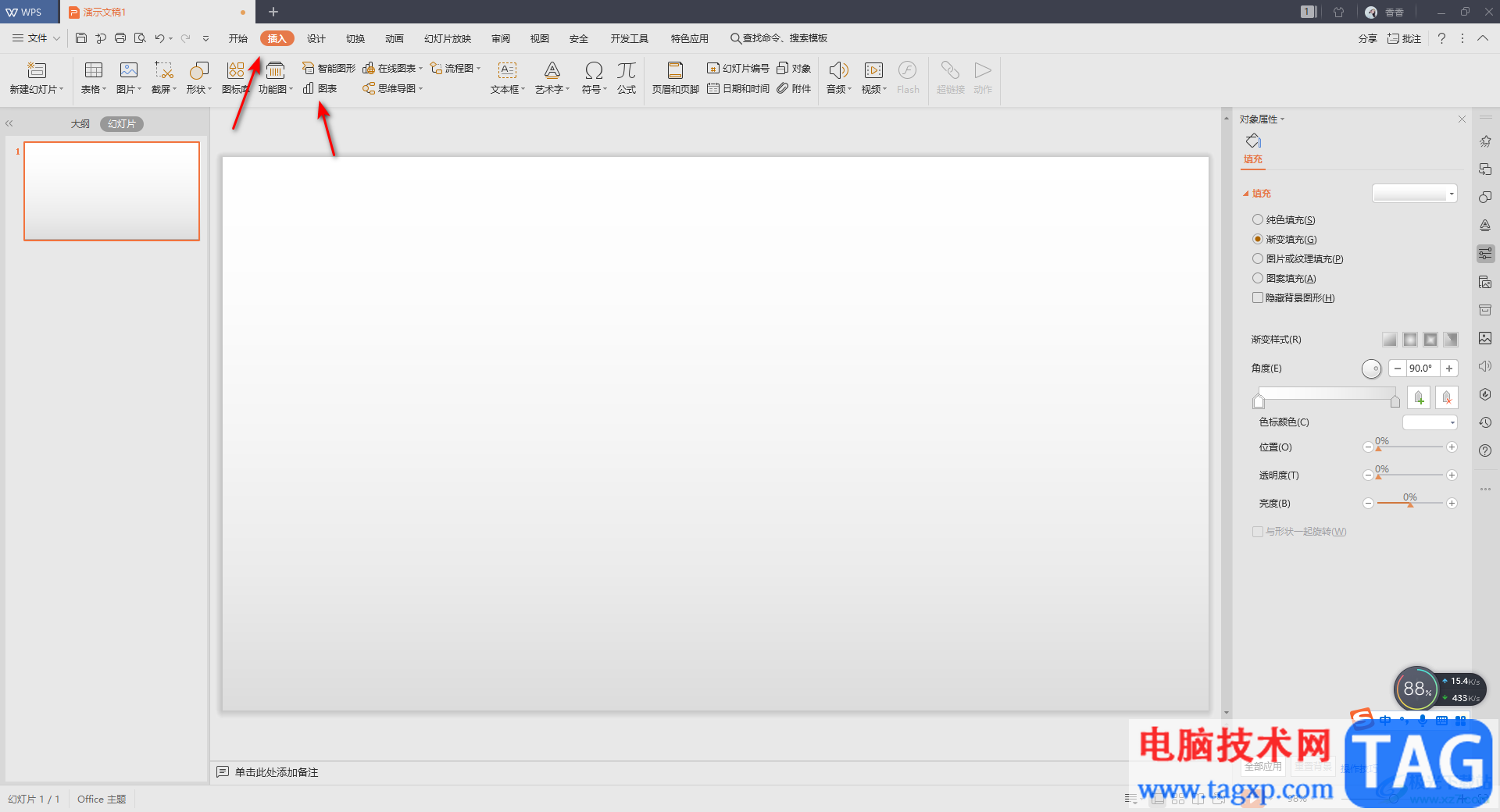Expand the File (文件) menu arrow
This screenshot has width=1500, height=812.
56,38
